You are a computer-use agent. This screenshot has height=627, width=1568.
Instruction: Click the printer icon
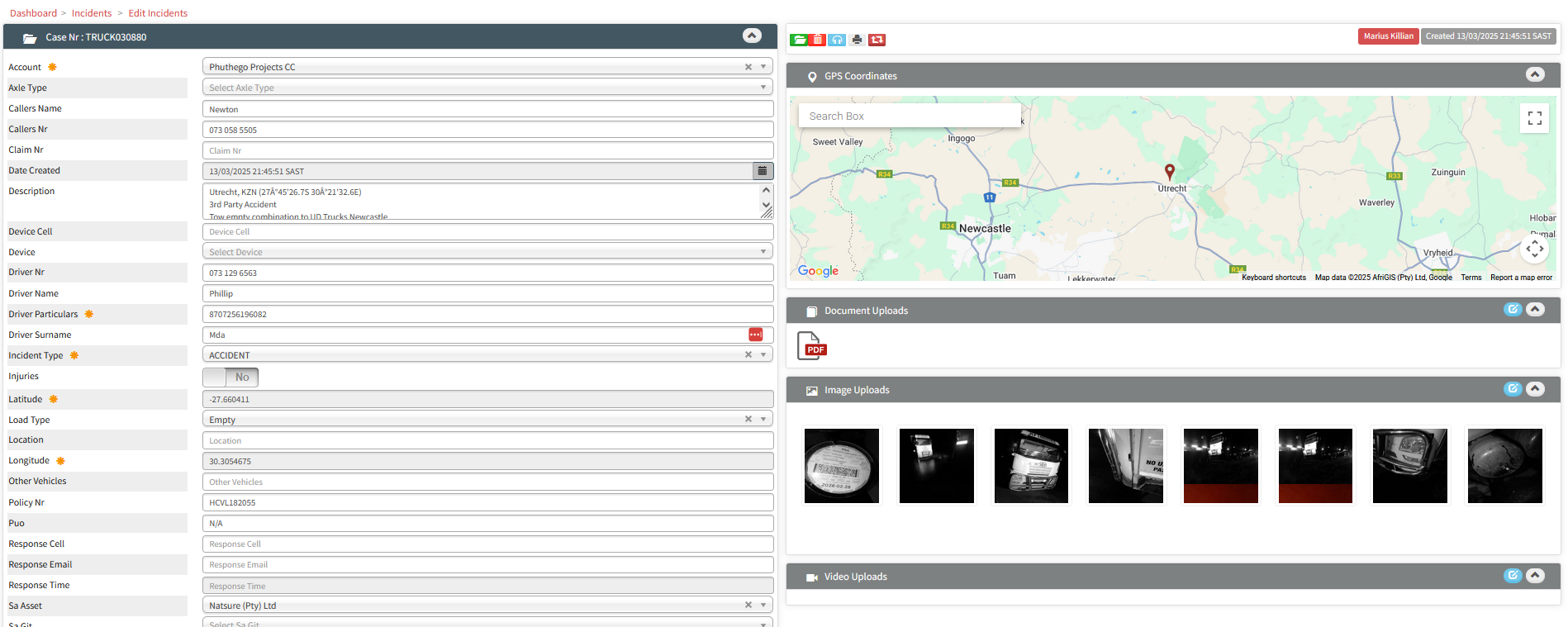pos(858,40)
